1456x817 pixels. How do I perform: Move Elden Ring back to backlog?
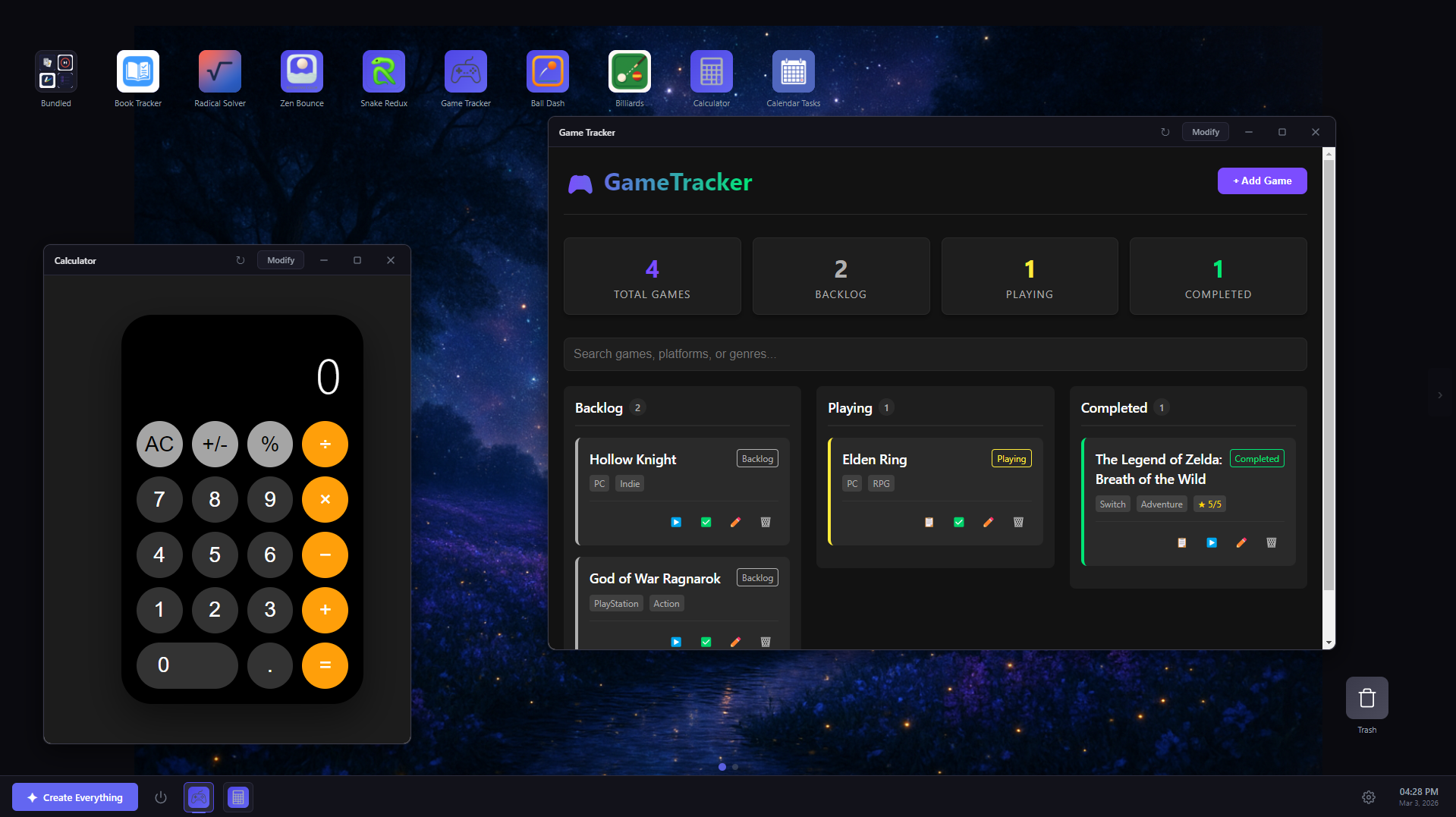coord(929,522)
